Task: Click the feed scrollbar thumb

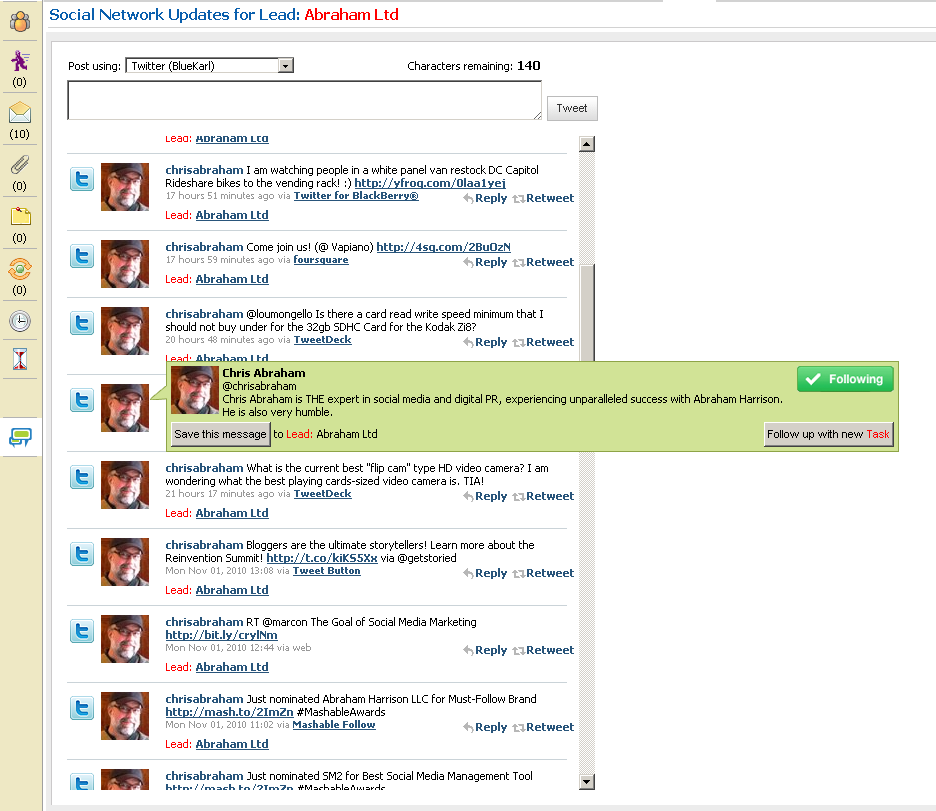Action: coord(587,313)
